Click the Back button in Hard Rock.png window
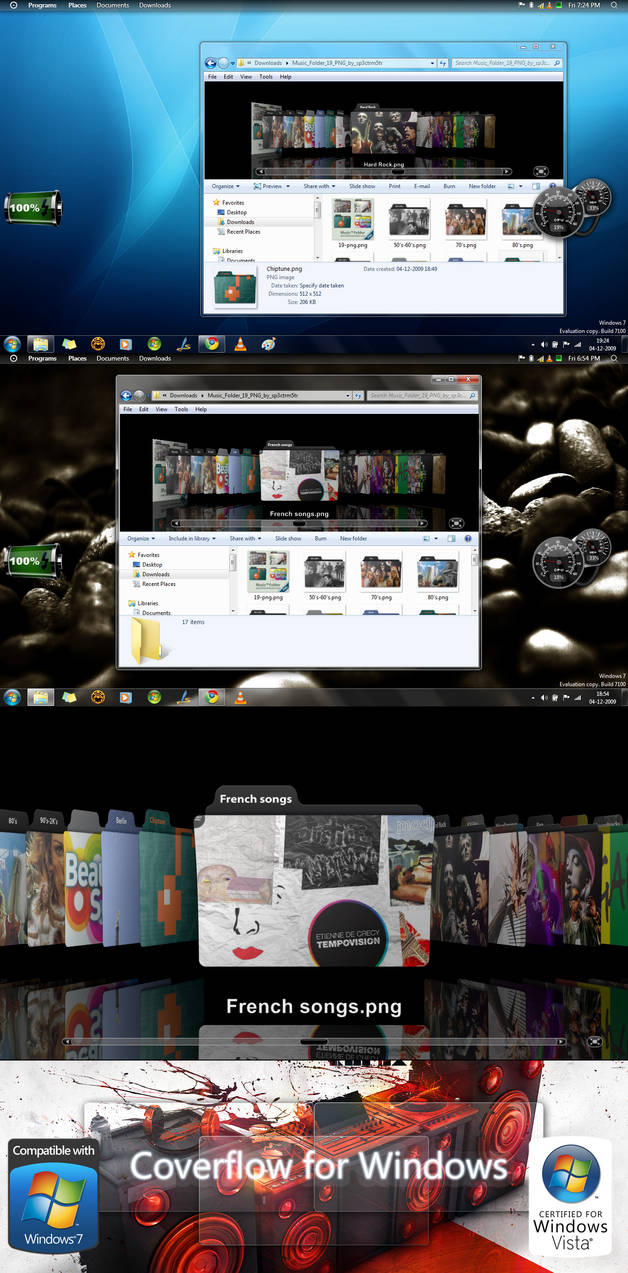Viewport: 628px width, 1273px height. click(211, 63)
